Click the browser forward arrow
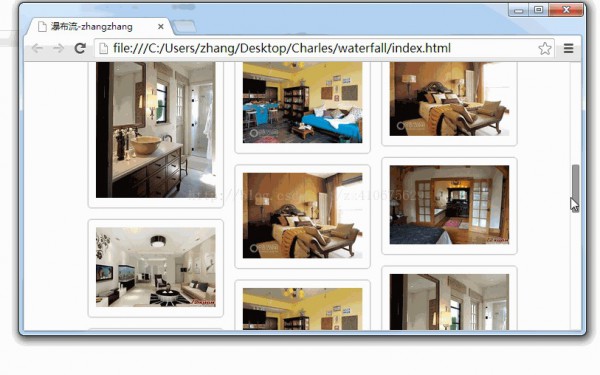The width and height of the screenshot is (600, 375). tap(58, 49)
